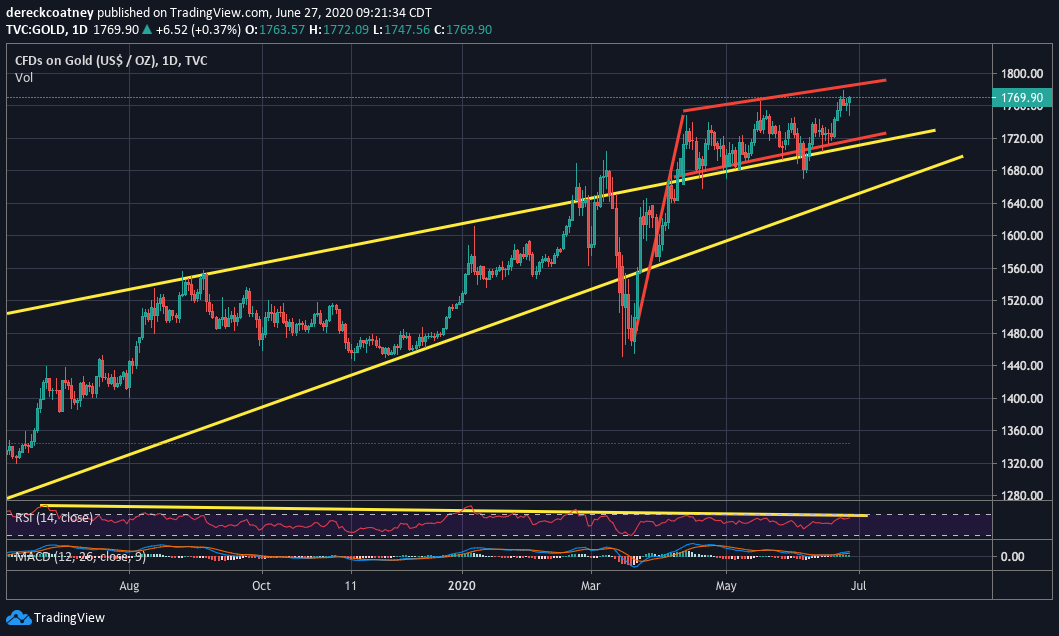The width and height of the screenshot is (1059, 636).
Task: Click the O:1763.57 open value
Action: 274,30
